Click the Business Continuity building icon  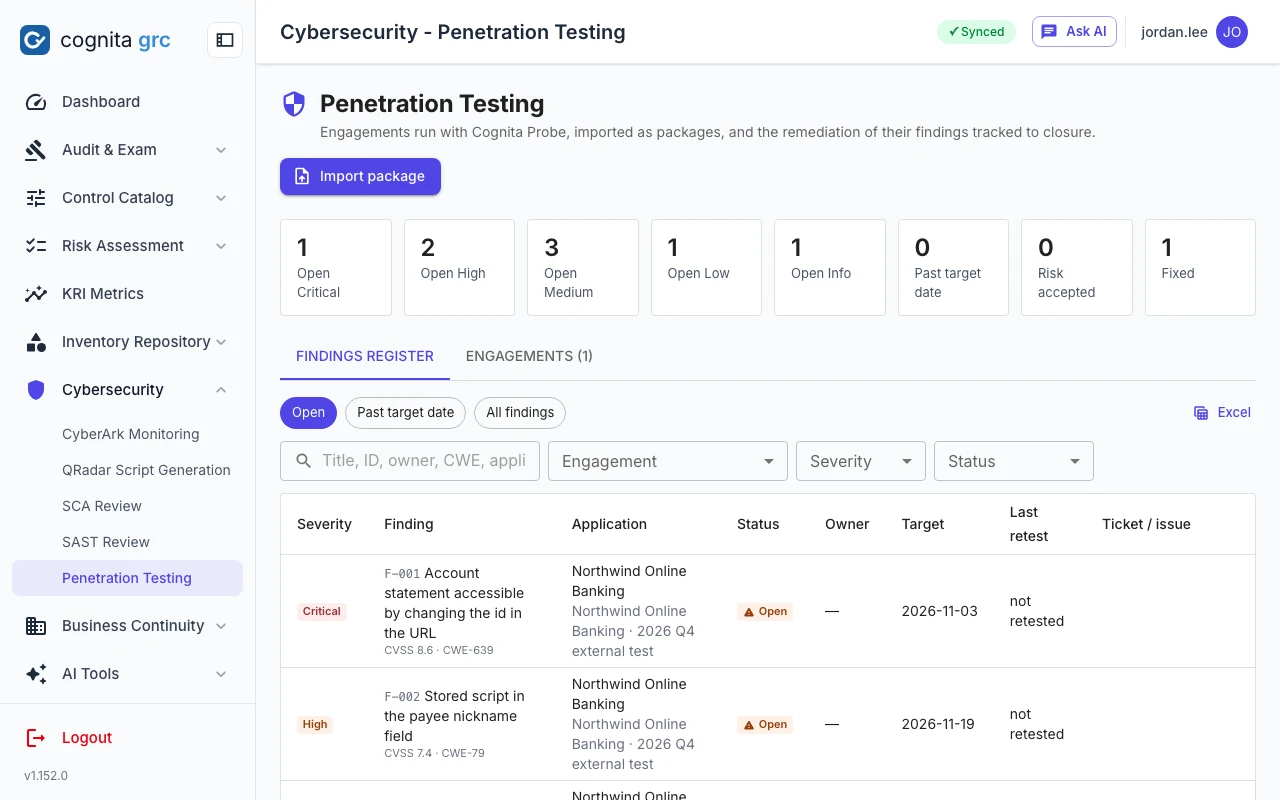tap(36, 626)
